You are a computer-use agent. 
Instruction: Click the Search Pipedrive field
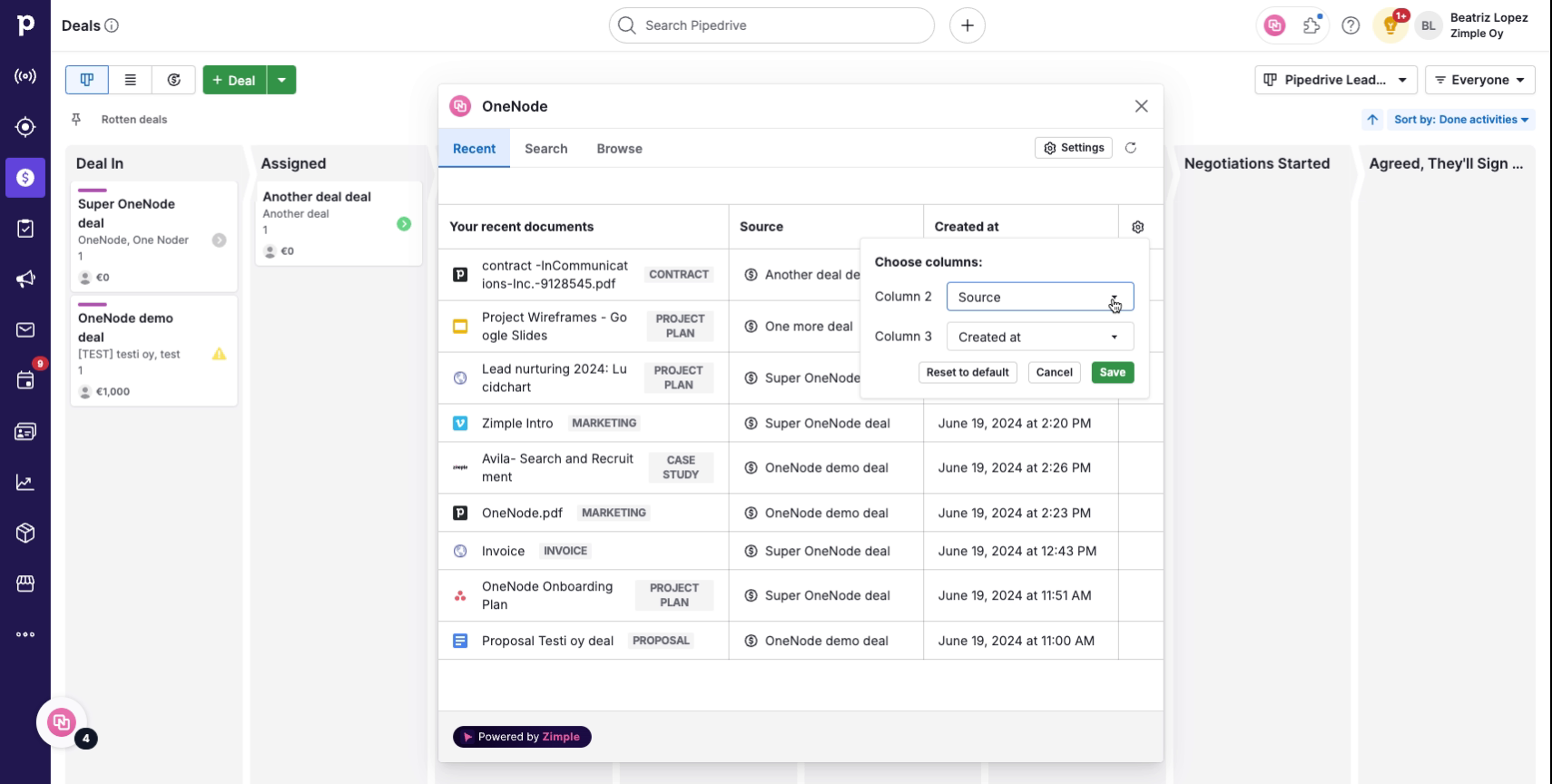771,25
